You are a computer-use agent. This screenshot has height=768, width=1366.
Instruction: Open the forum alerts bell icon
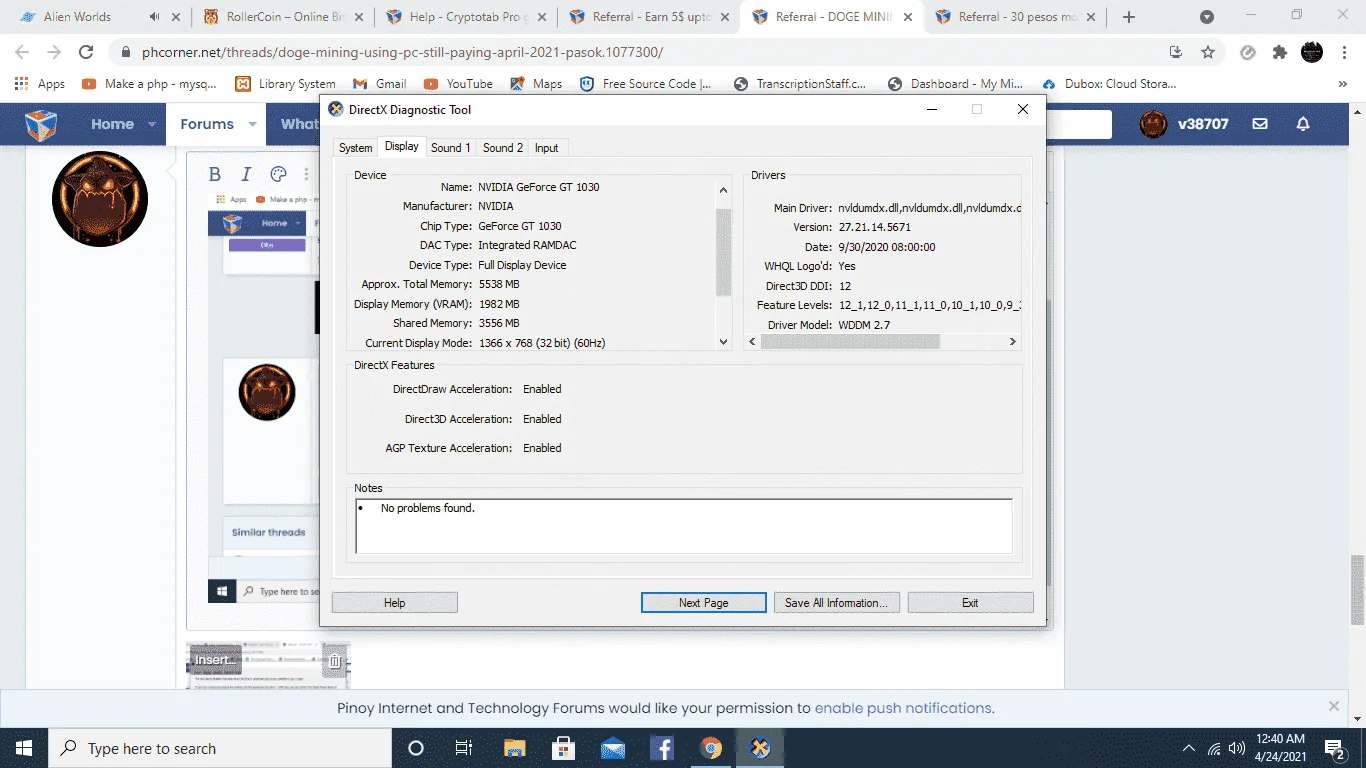point(1303,124)
